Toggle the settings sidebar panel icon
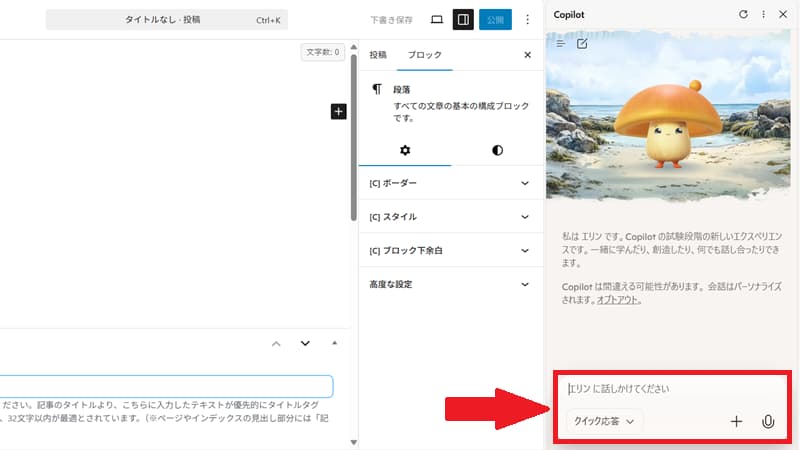Screen dimensions: 800x450 [x=463, y=20]
